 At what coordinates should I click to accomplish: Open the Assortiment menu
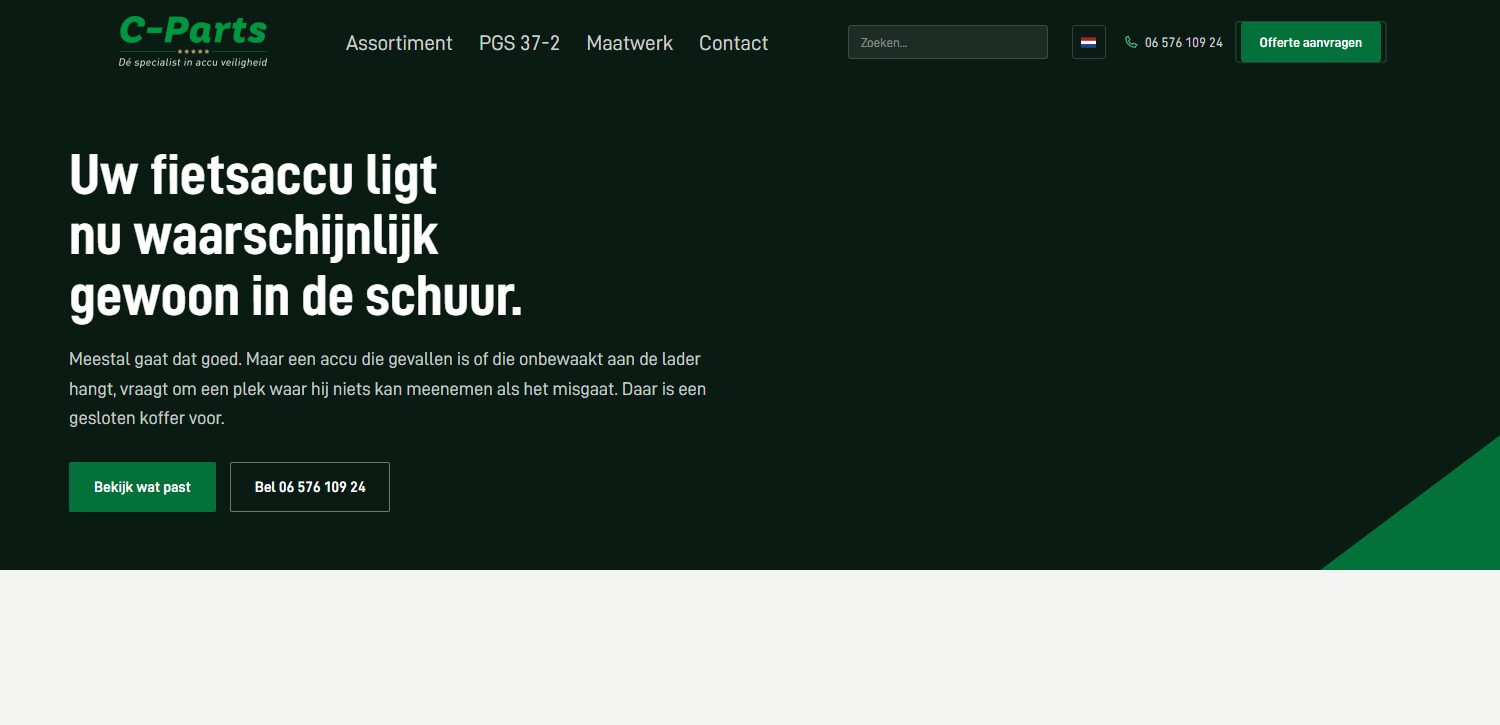coord(399,43)
